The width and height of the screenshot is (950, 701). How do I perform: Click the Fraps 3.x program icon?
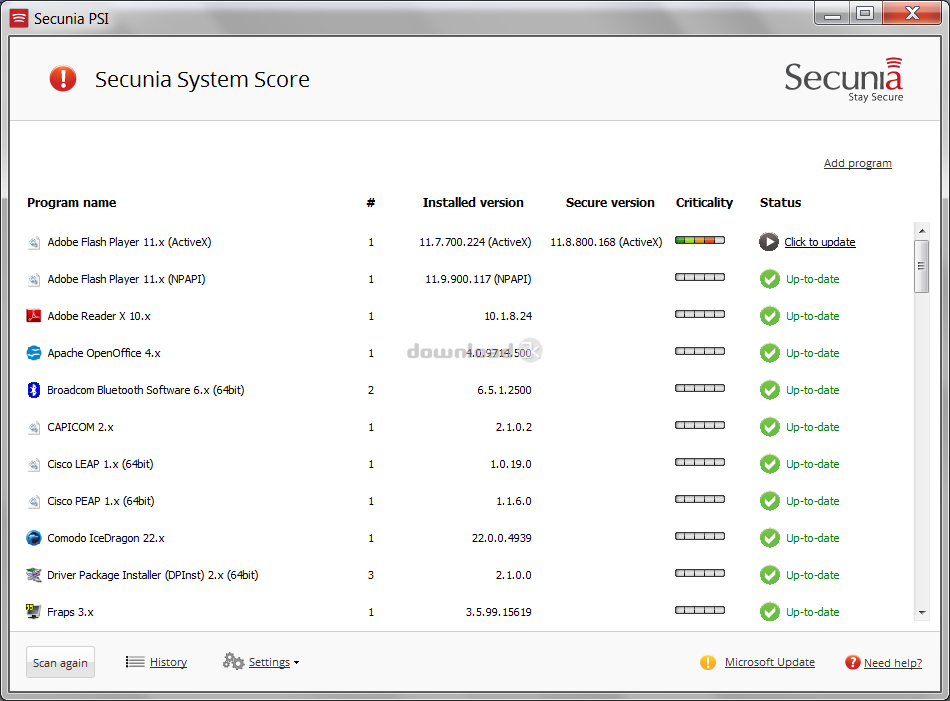click(34, 612)
